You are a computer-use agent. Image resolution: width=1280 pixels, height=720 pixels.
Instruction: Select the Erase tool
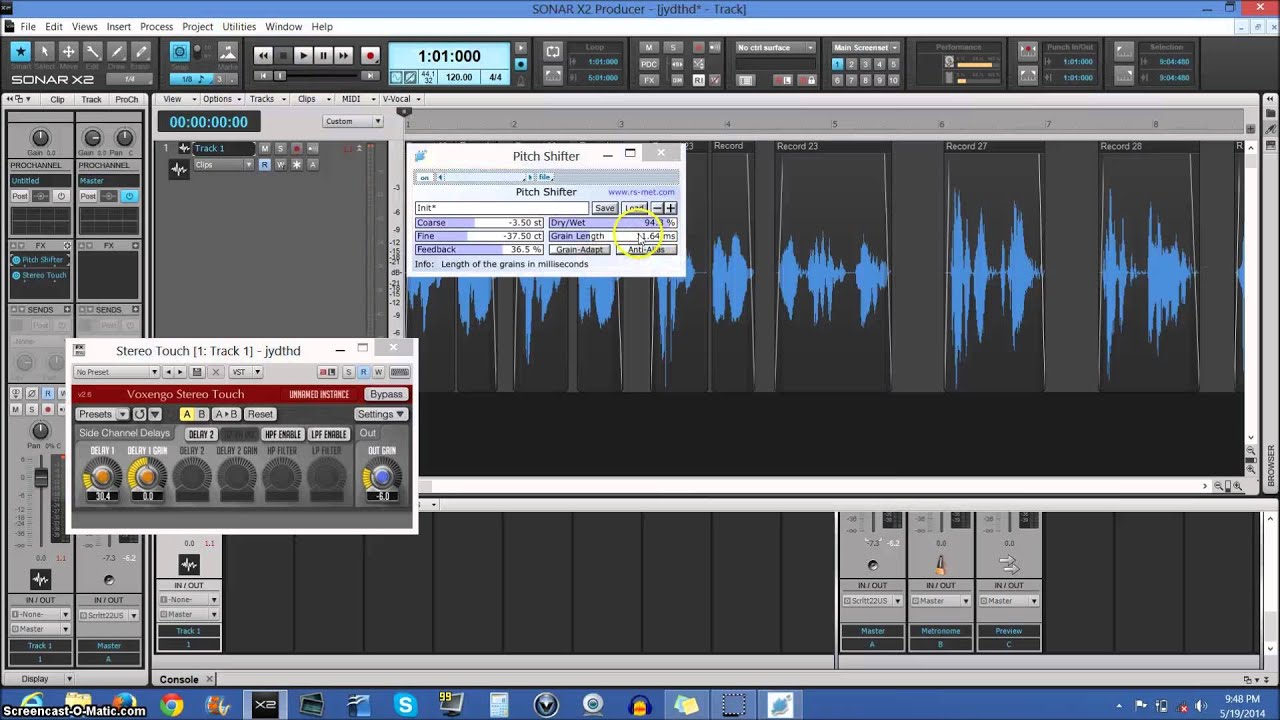tap(141, 52)
